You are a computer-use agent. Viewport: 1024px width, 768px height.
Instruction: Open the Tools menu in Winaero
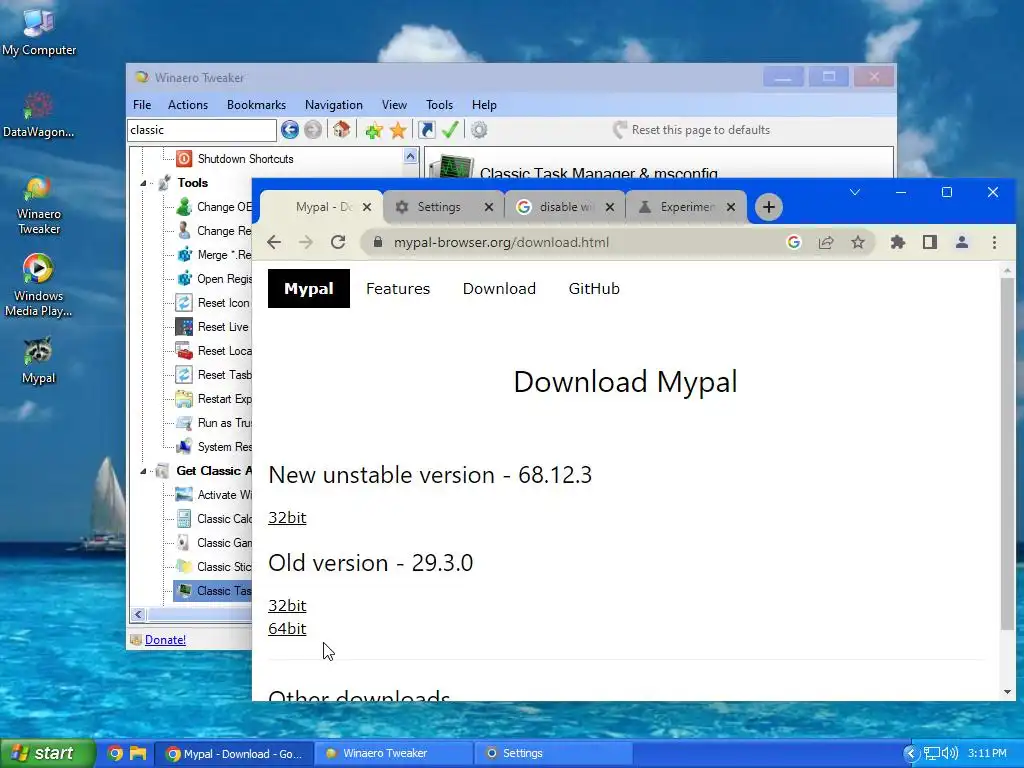click(x=439, y=104)
